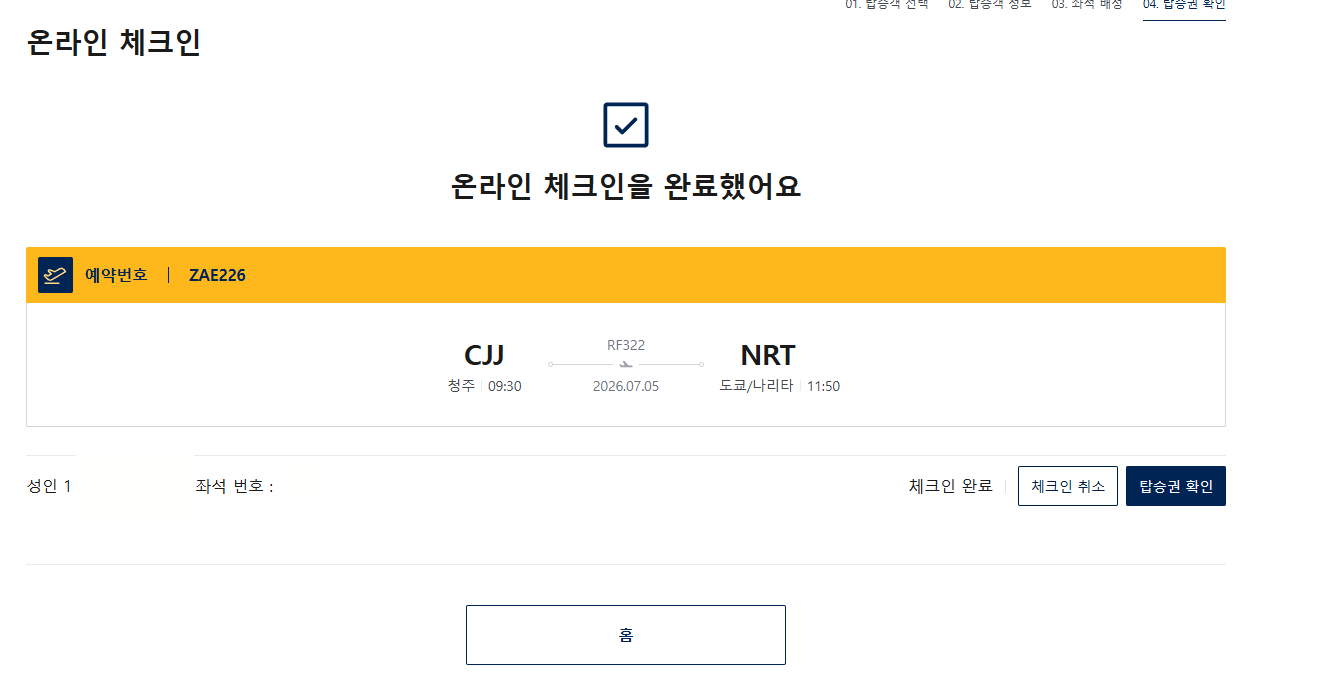1328x688 pixels.
Task: Click the small airplane icon under RF322
Action: [x=626, y=365]
